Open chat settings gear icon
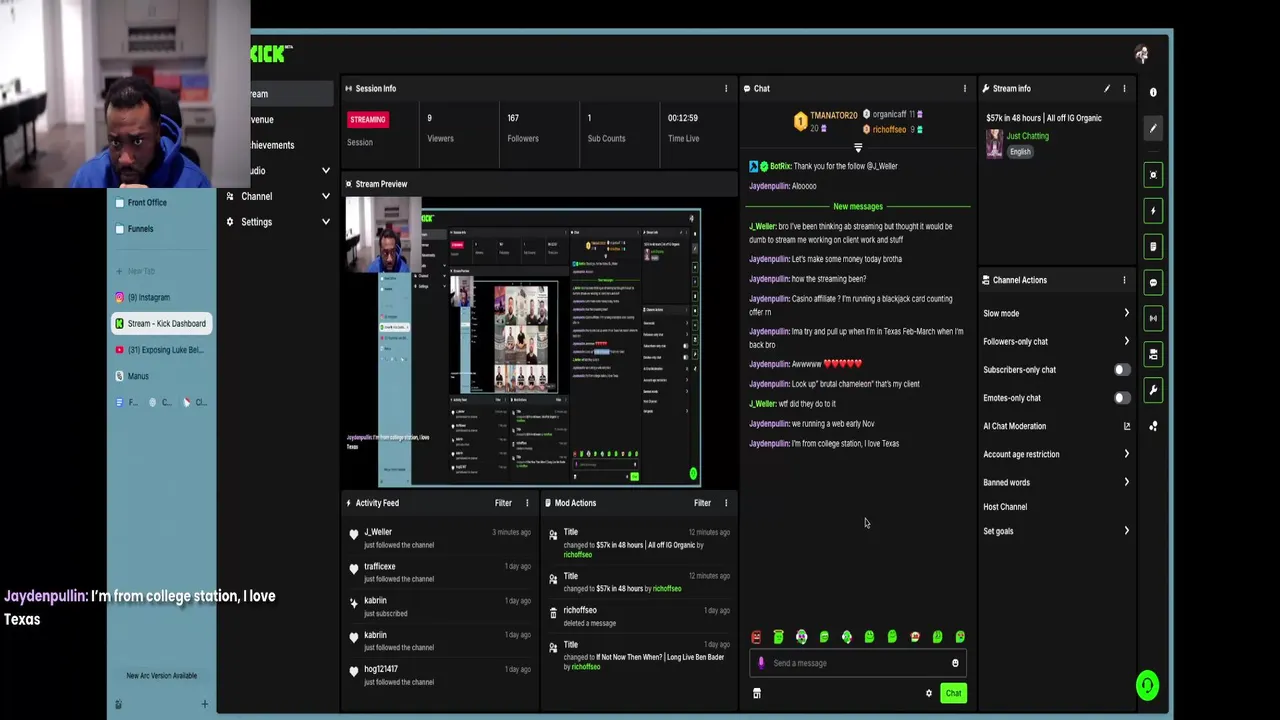 (x=929, y=693)
